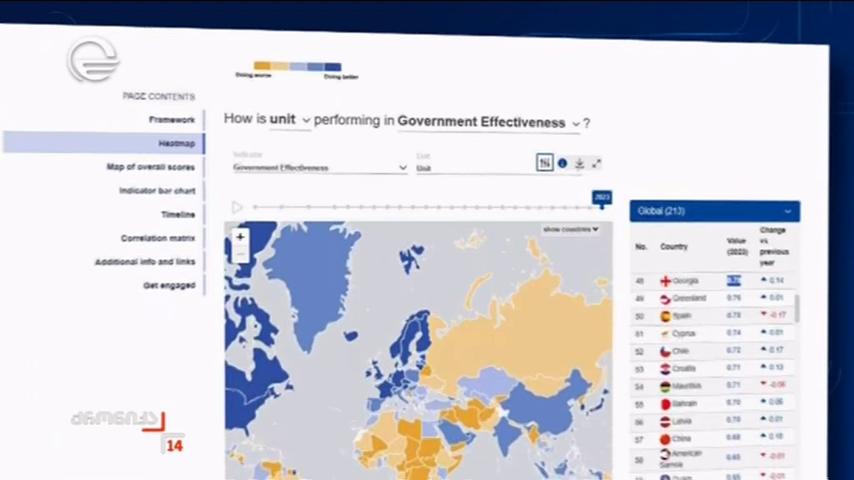The width and height of the screenshot is (854, 480).
Task: Toggle show countries on the map
Action: point(570,229)
